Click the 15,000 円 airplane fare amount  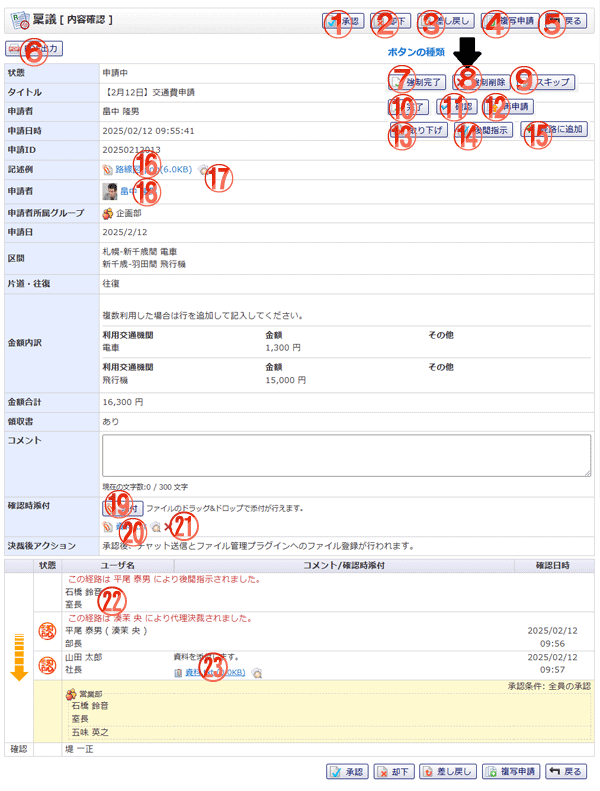(x=286, y=380)
